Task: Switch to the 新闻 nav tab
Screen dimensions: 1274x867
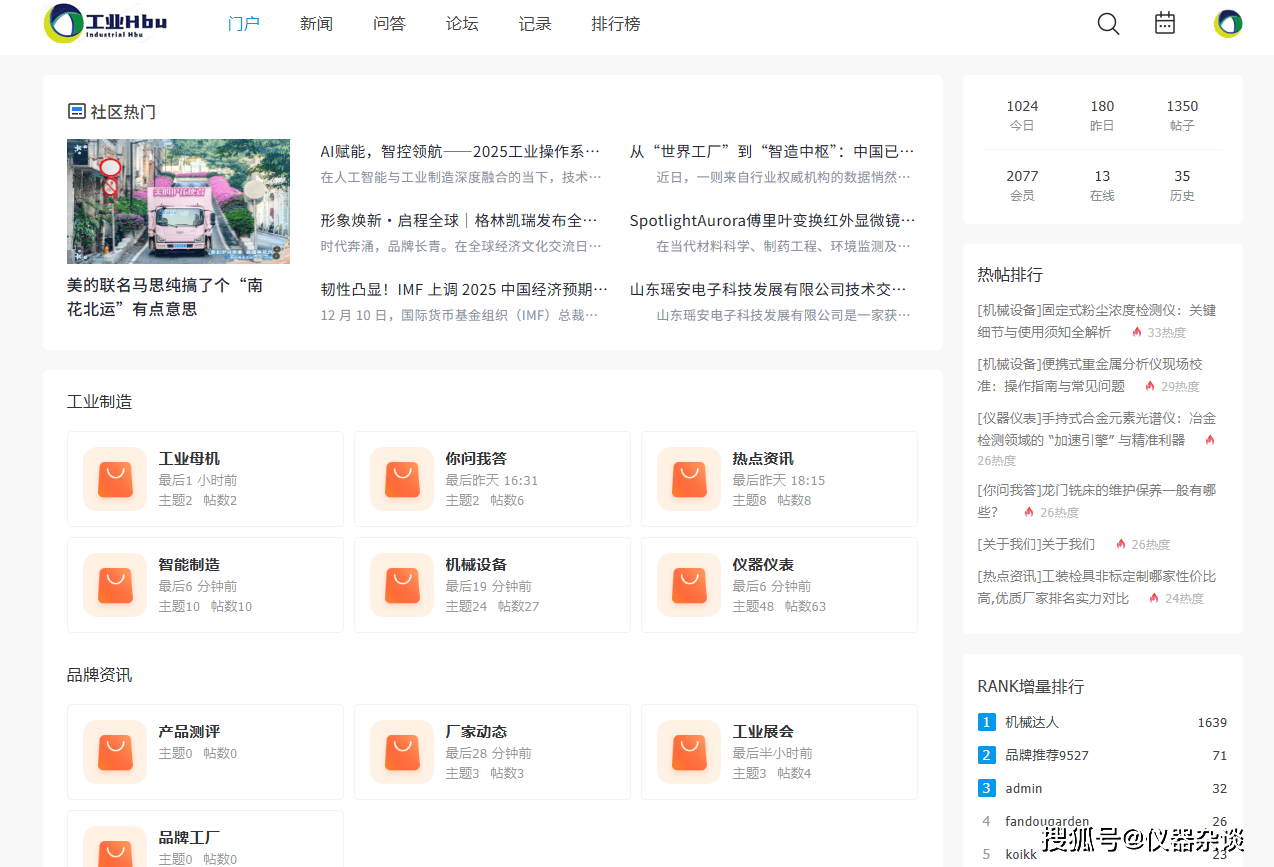Action: click(x=316, y=24)
